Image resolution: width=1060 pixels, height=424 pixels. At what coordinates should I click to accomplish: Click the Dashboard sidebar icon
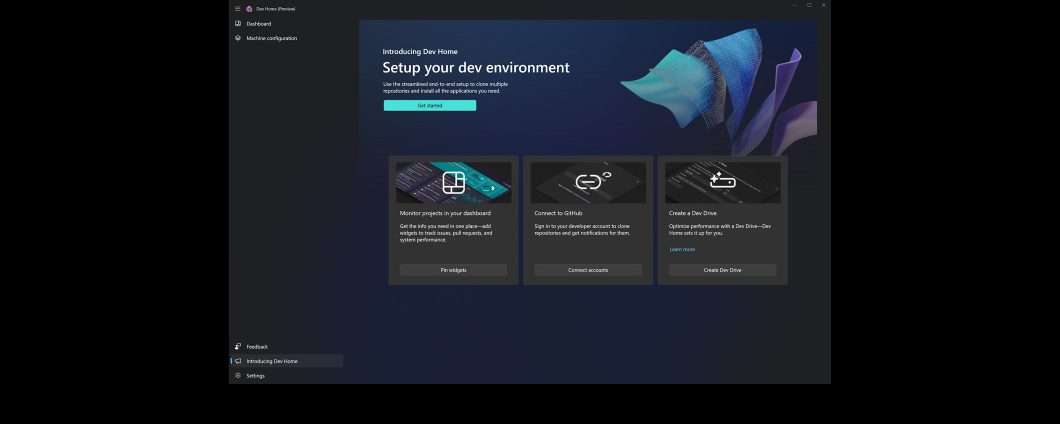pos(238,24)
